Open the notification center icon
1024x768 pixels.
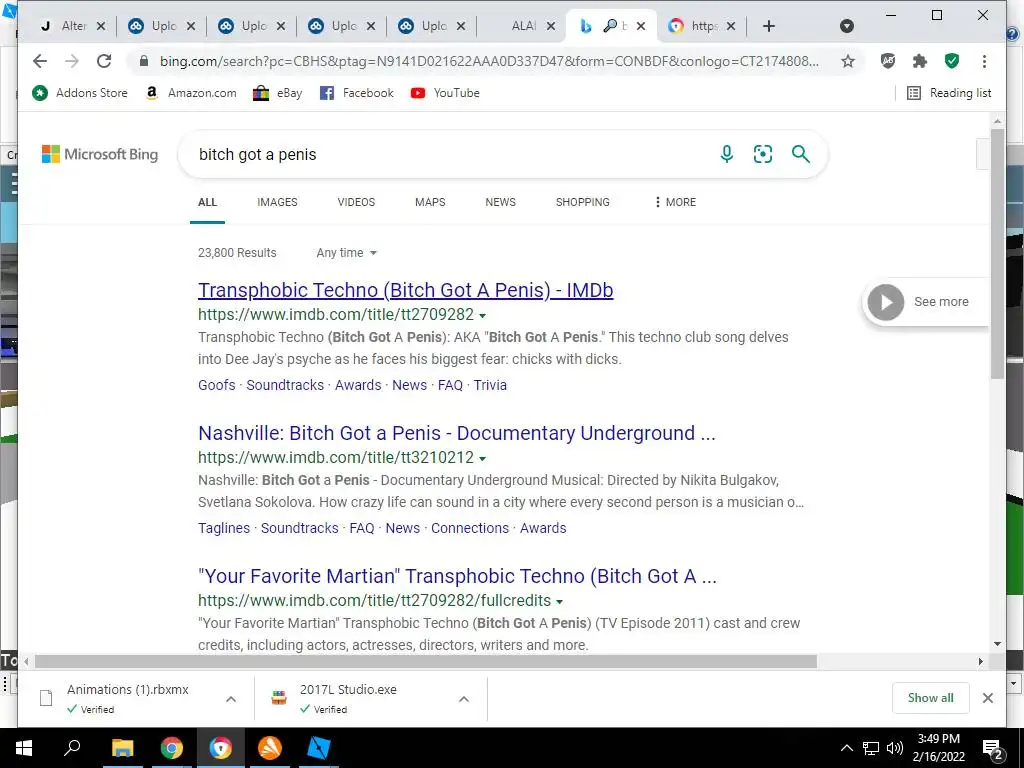click(x=992, y=749)
